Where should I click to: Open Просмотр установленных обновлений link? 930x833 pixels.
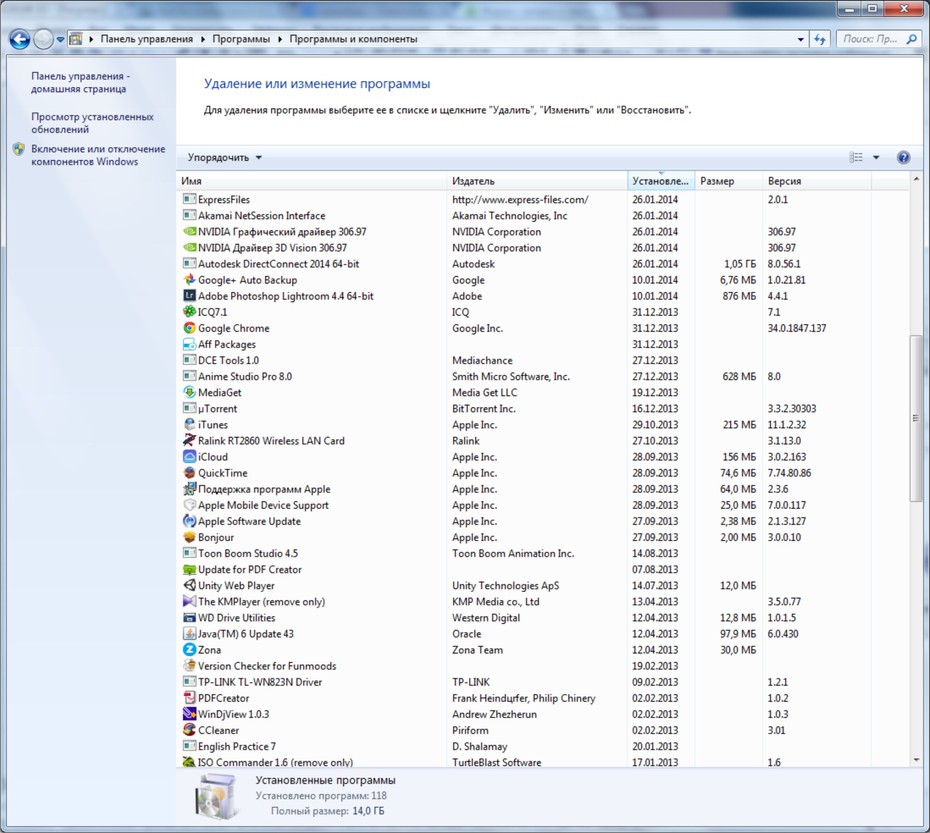[x=93, y=123]
